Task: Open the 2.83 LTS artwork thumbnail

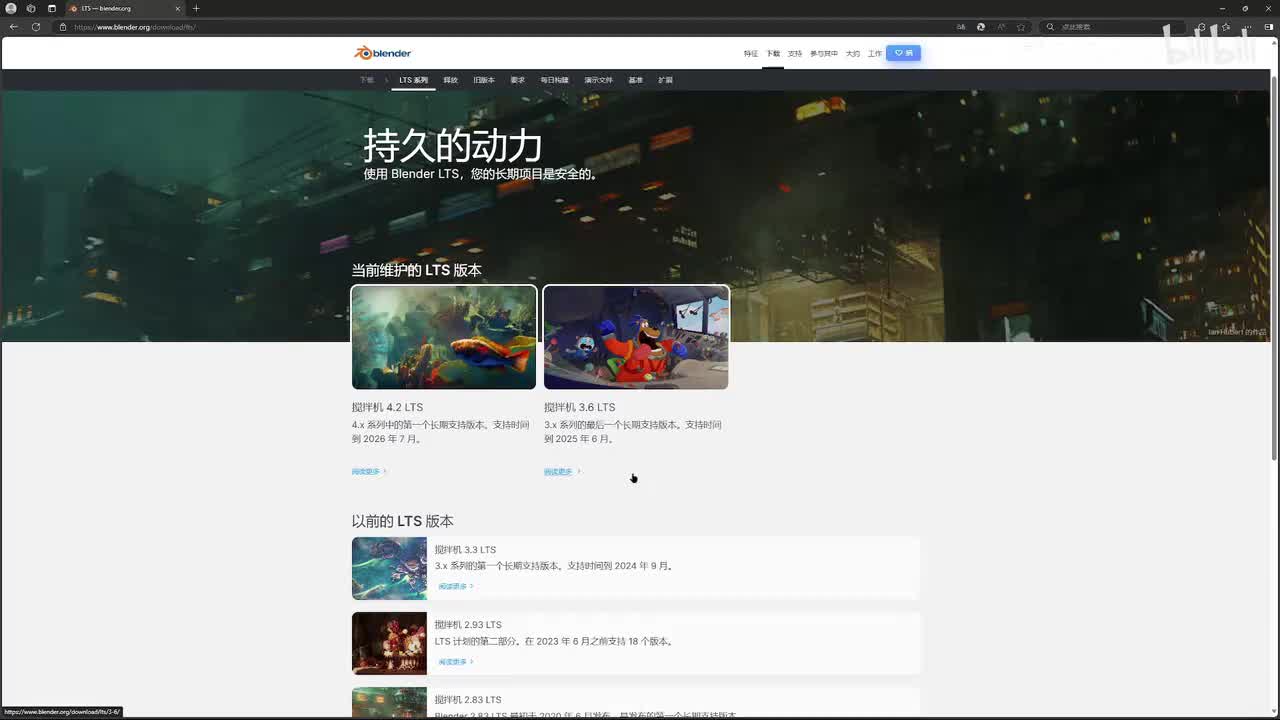Action: [x=389, y=702]
